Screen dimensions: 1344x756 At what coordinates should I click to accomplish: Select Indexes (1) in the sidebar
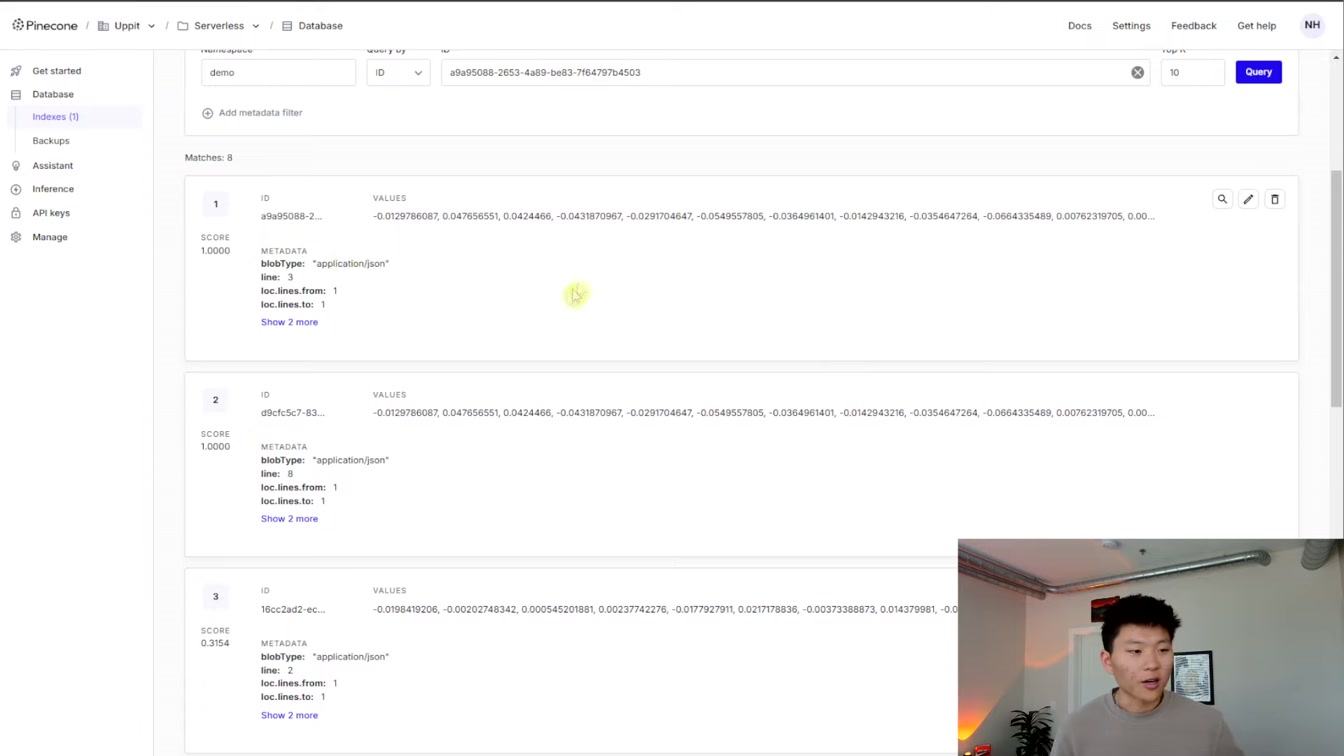point(55,117)
